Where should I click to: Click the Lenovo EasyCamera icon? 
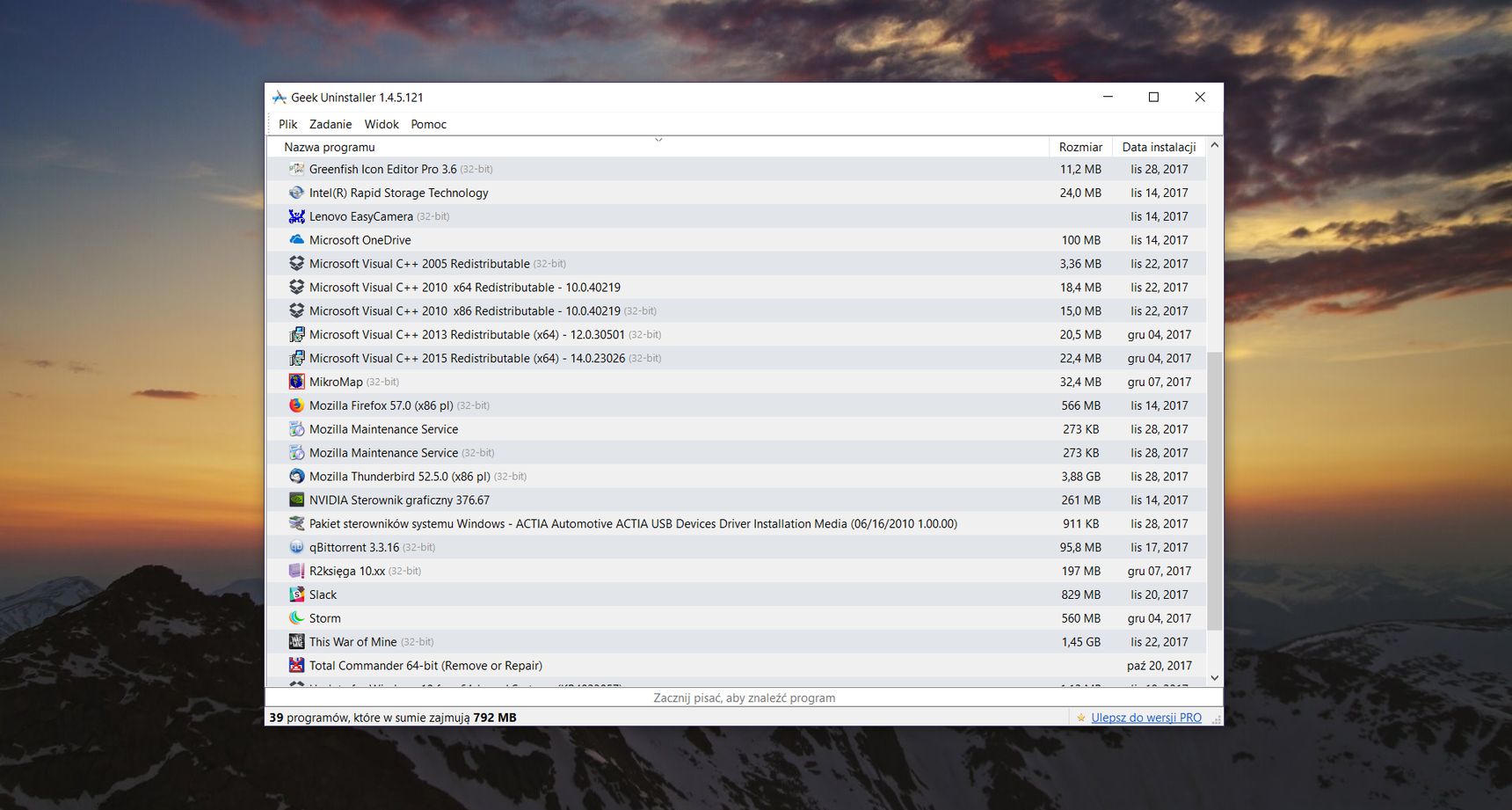pos(297,216)
